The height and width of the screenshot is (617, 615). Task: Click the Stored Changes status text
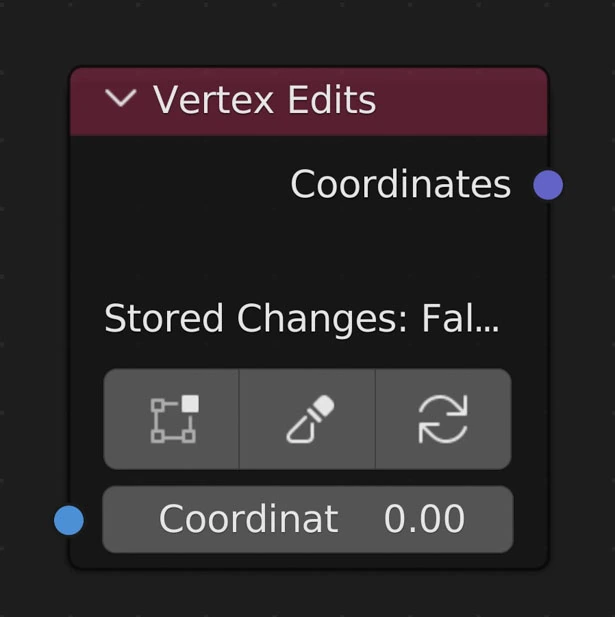point(301,319)
